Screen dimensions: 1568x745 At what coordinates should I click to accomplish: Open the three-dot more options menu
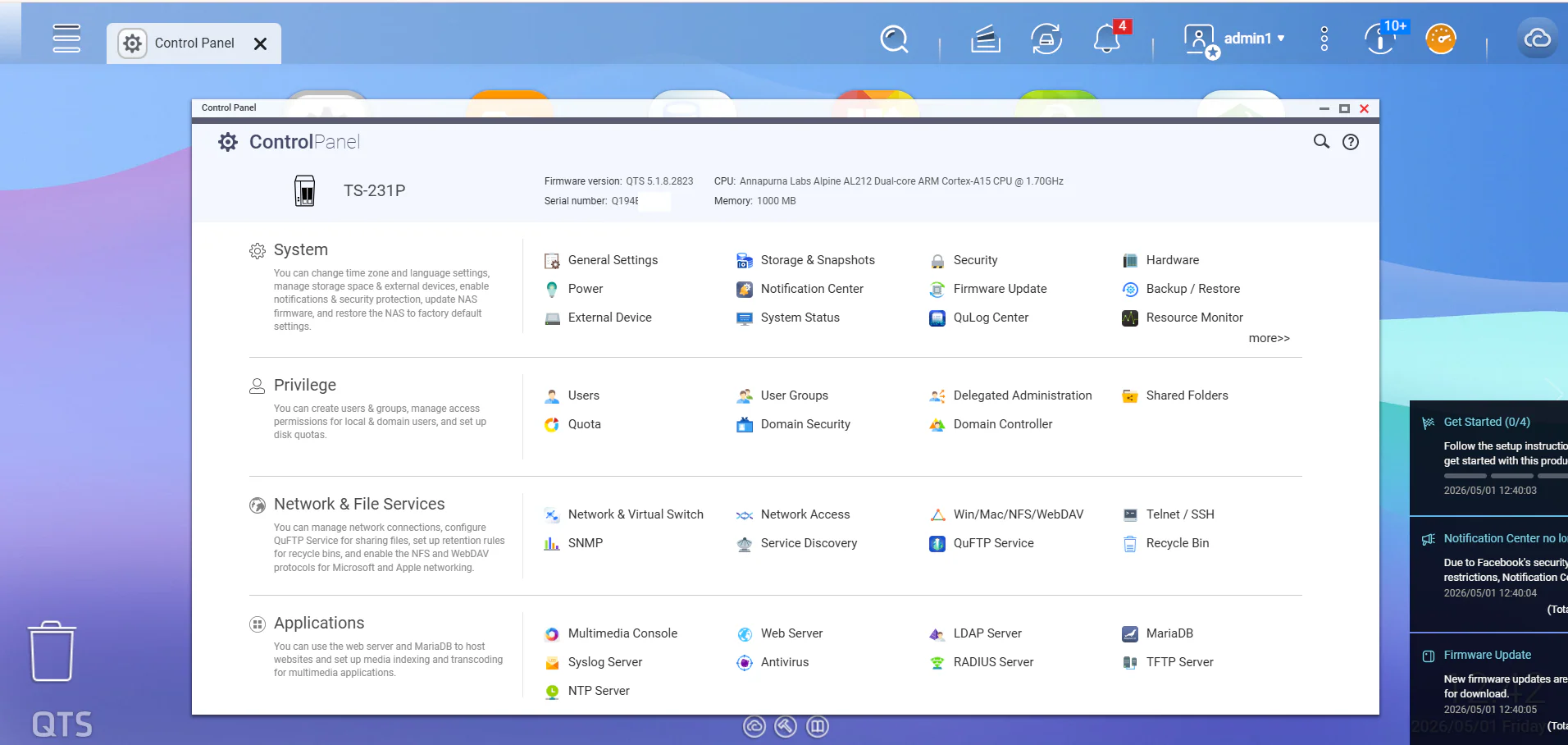tap(1324, 39)
